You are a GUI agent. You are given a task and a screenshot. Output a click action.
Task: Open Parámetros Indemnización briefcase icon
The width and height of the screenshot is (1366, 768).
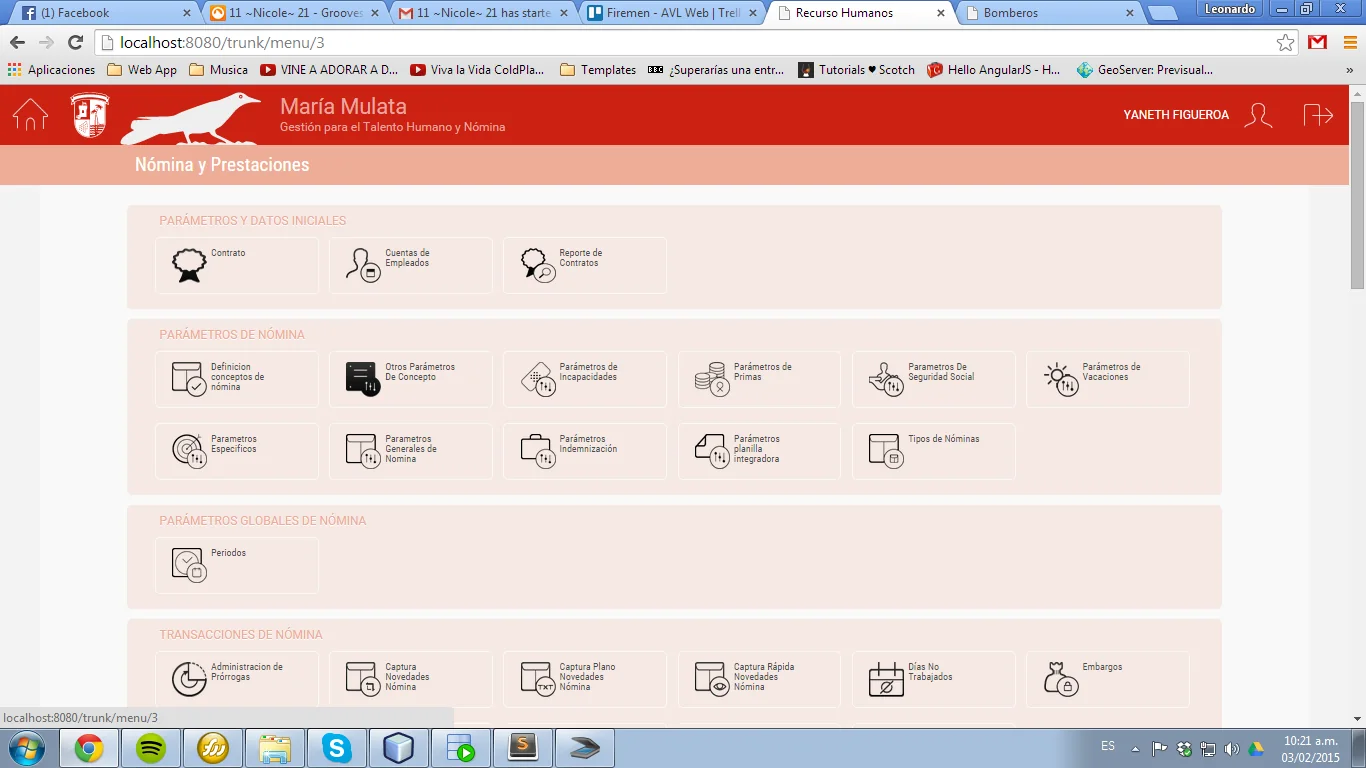pyautogui.click(x=538, y=451)
